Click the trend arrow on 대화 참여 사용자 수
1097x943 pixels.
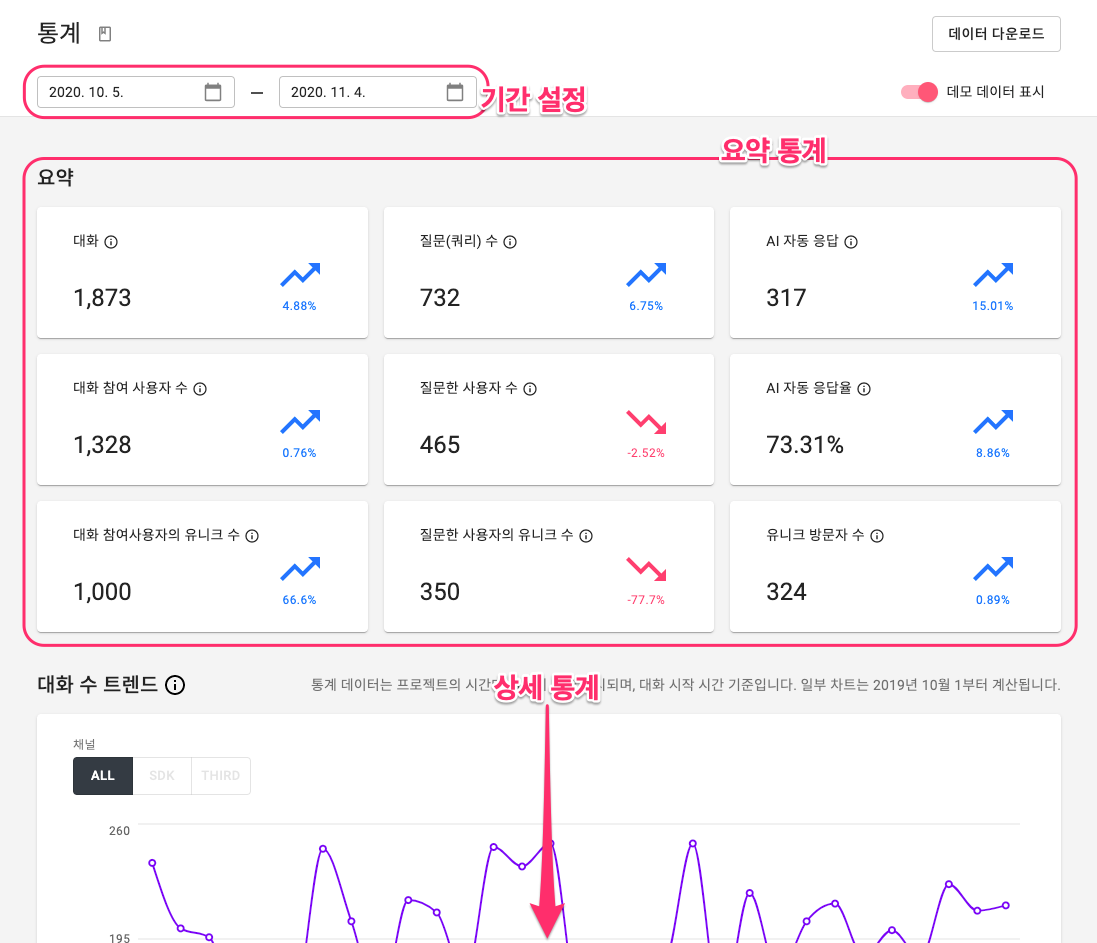pyautogui.click(x=300, y=422)
